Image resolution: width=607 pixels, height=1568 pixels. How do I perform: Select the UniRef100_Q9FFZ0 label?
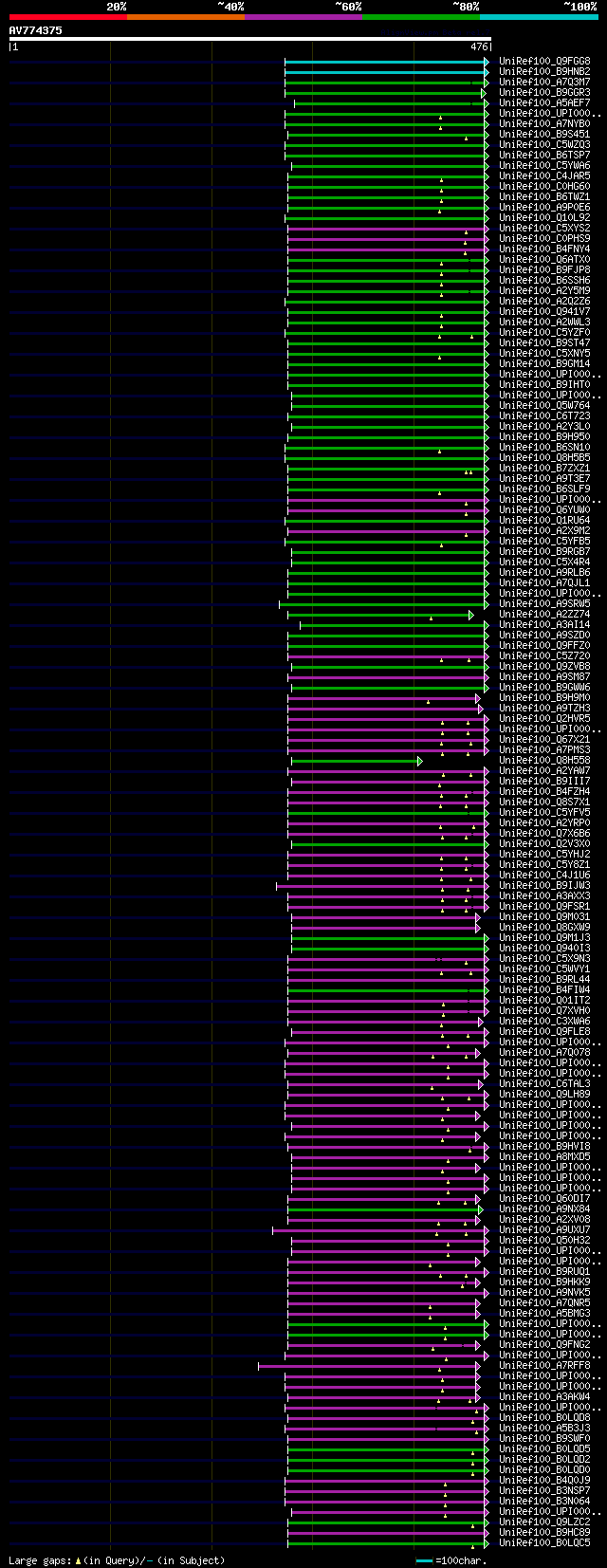tap(544, 645)
